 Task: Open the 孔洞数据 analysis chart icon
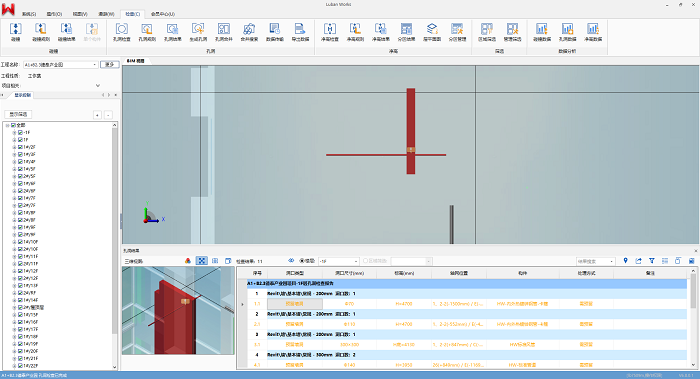[567, 32]
